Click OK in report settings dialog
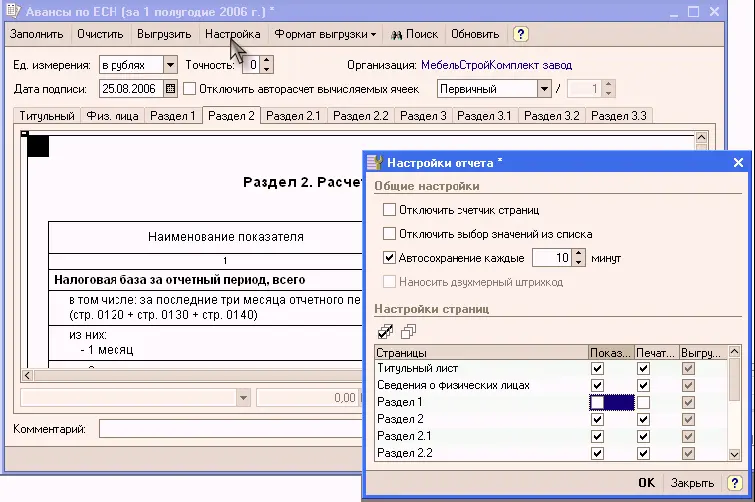The height and width of the screenshot is (502, 755). (x=646, y=483)
